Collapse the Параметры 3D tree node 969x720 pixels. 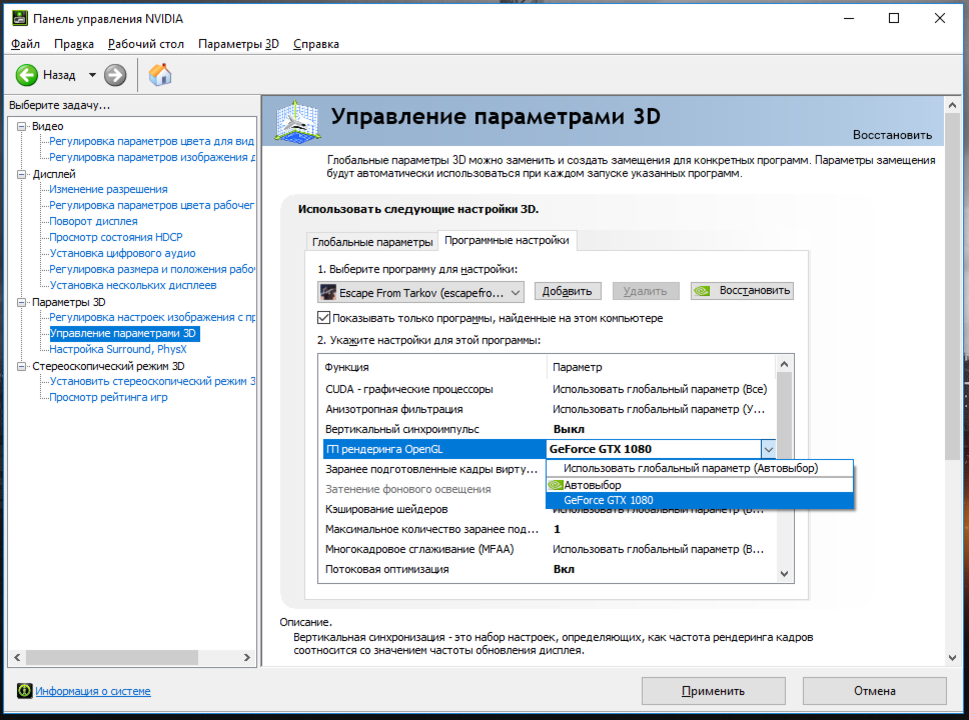22,302
